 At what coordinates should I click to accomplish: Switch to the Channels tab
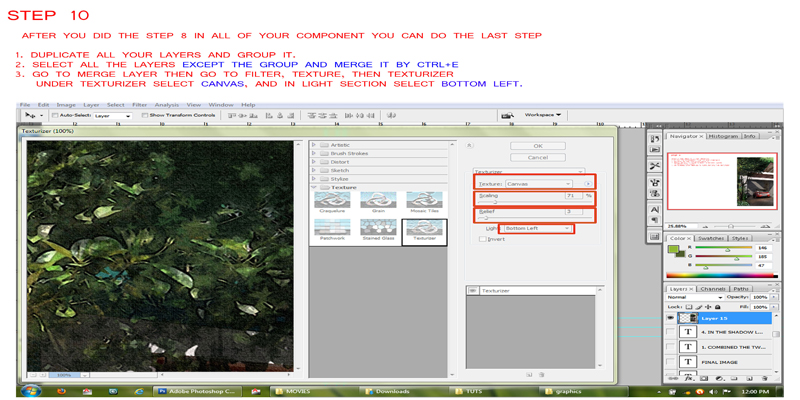709,289
